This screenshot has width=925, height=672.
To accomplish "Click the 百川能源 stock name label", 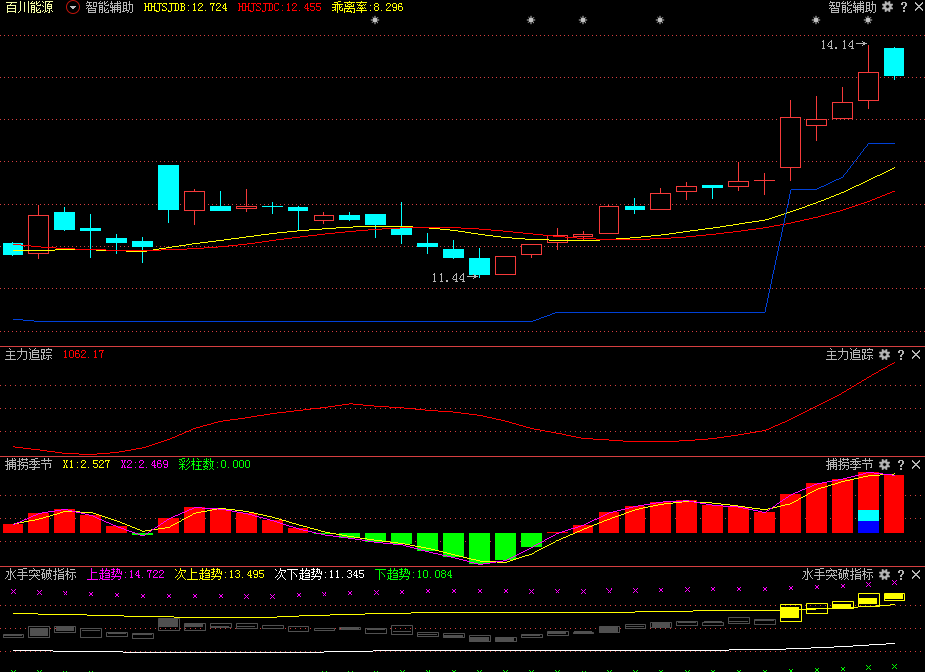I will [x=29, y=8].
